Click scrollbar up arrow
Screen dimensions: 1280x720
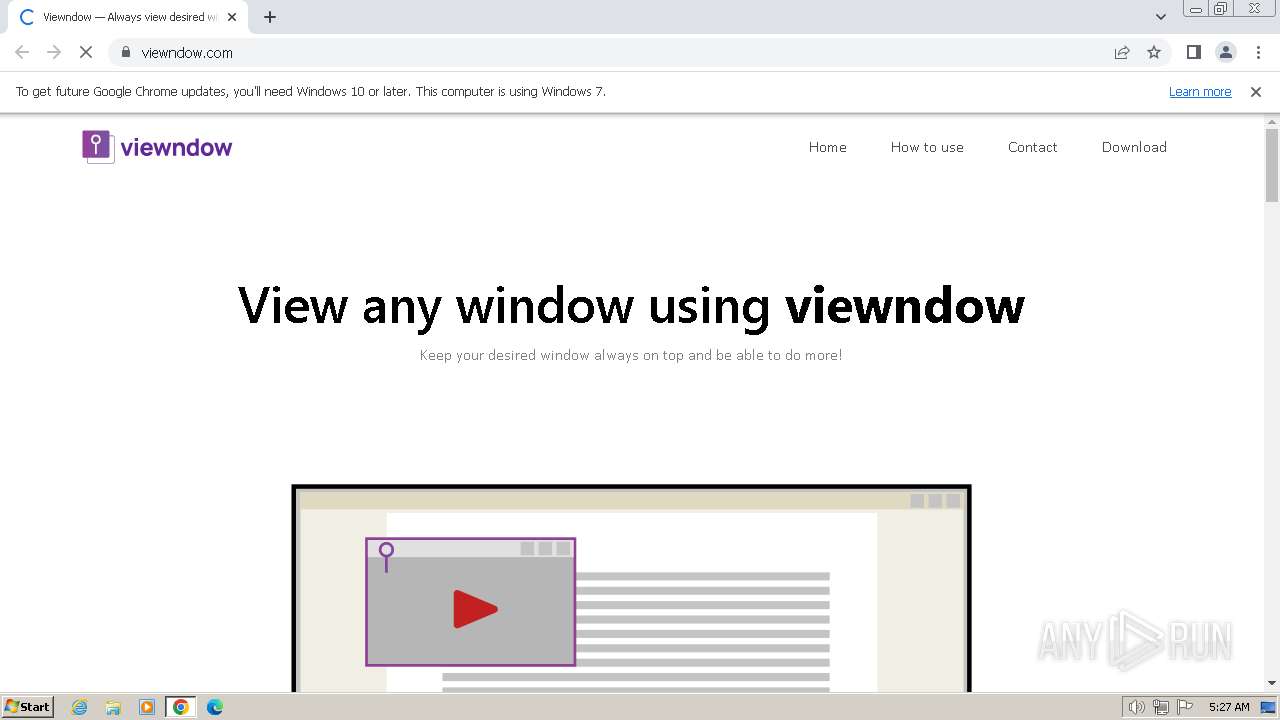tap(1272, 122)
